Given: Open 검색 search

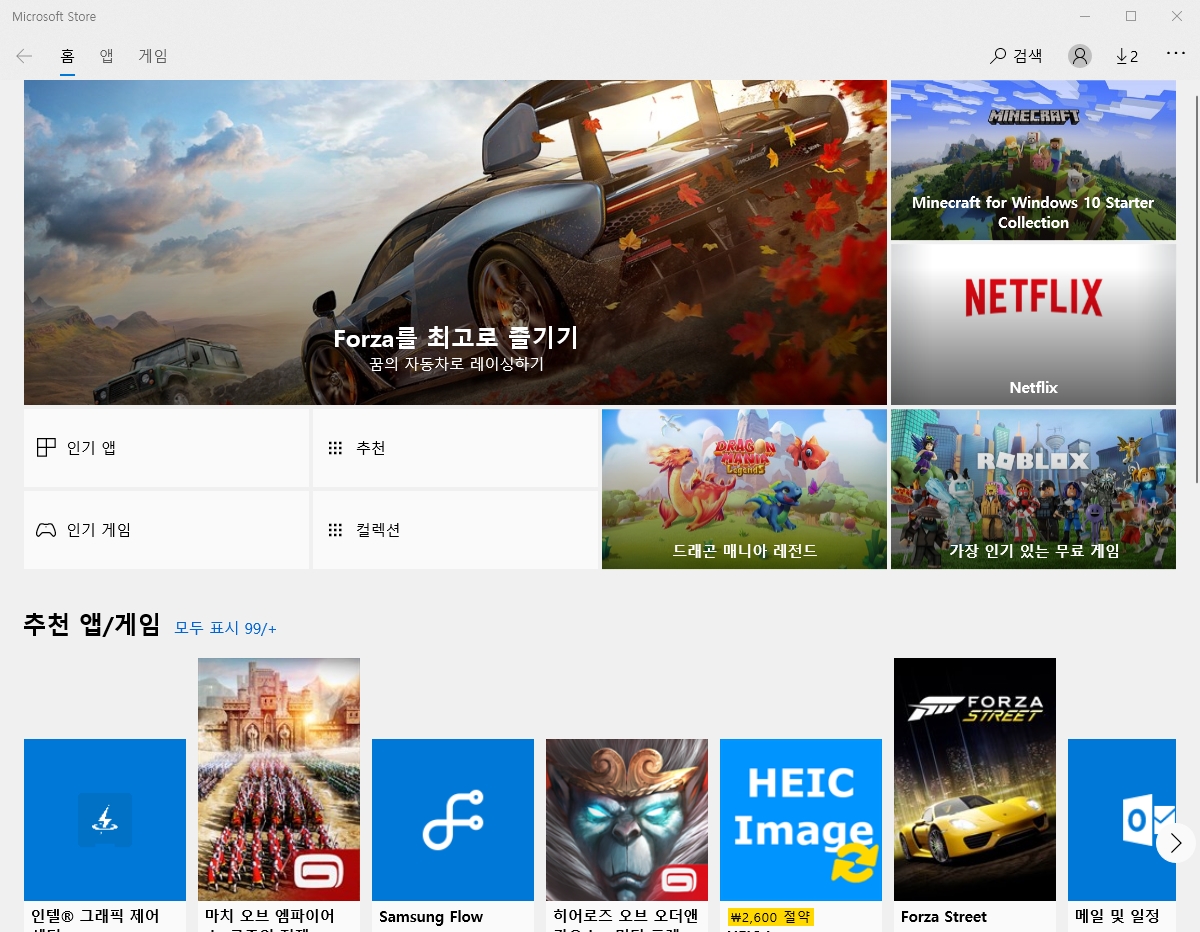Looking at the screenshot, I should (1016, 56).
